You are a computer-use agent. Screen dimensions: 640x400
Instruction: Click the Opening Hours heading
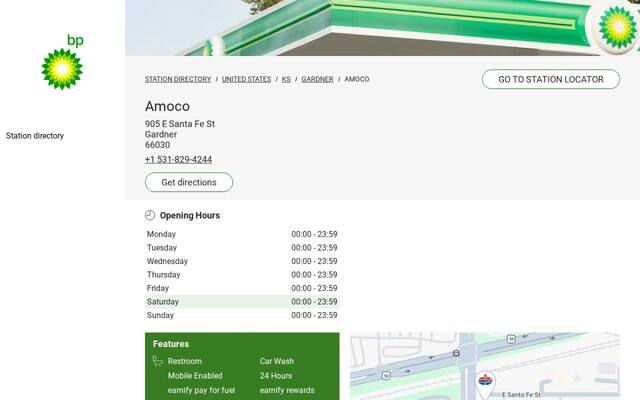point(190,216)
